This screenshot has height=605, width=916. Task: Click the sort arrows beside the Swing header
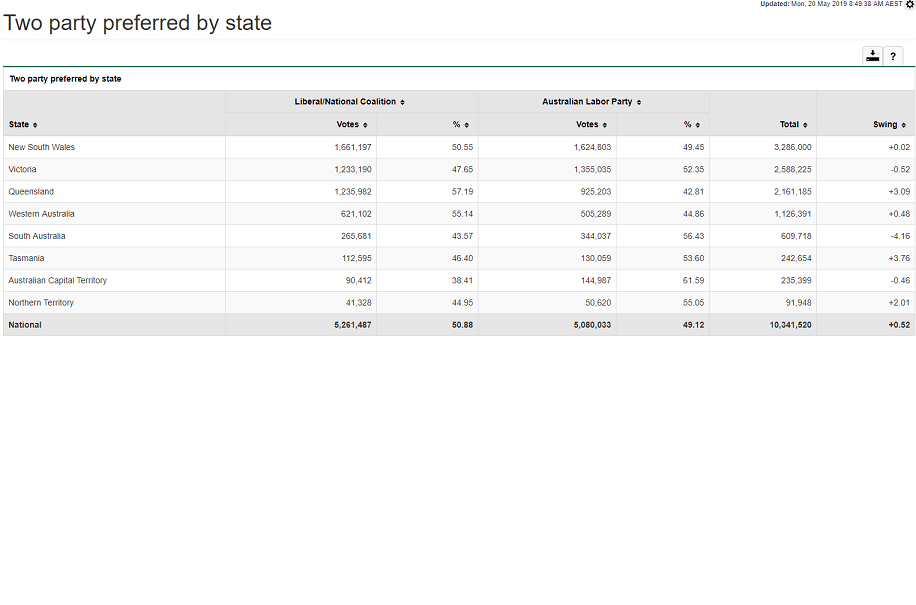(903, 125)
